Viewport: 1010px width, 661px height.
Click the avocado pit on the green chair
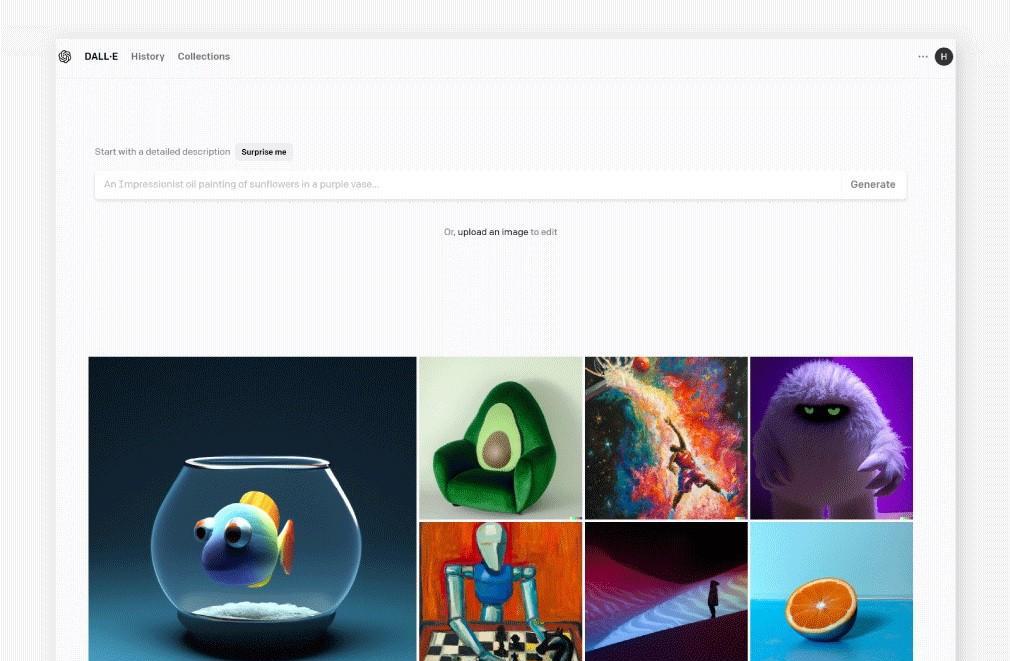497,449
